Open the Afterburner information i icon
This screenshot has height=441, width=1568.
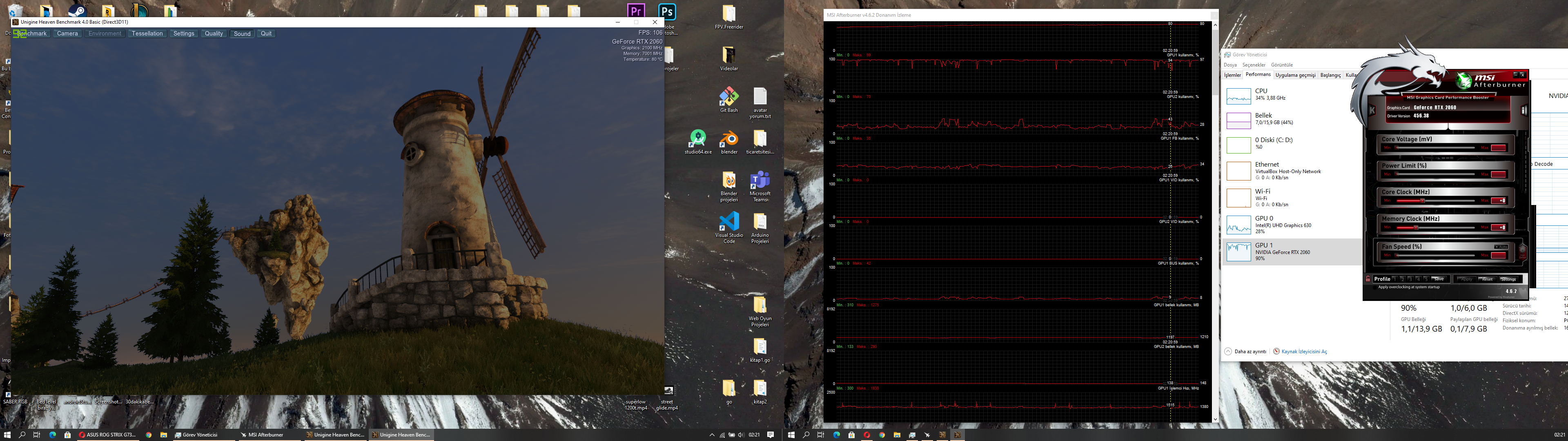point(1523,110)
